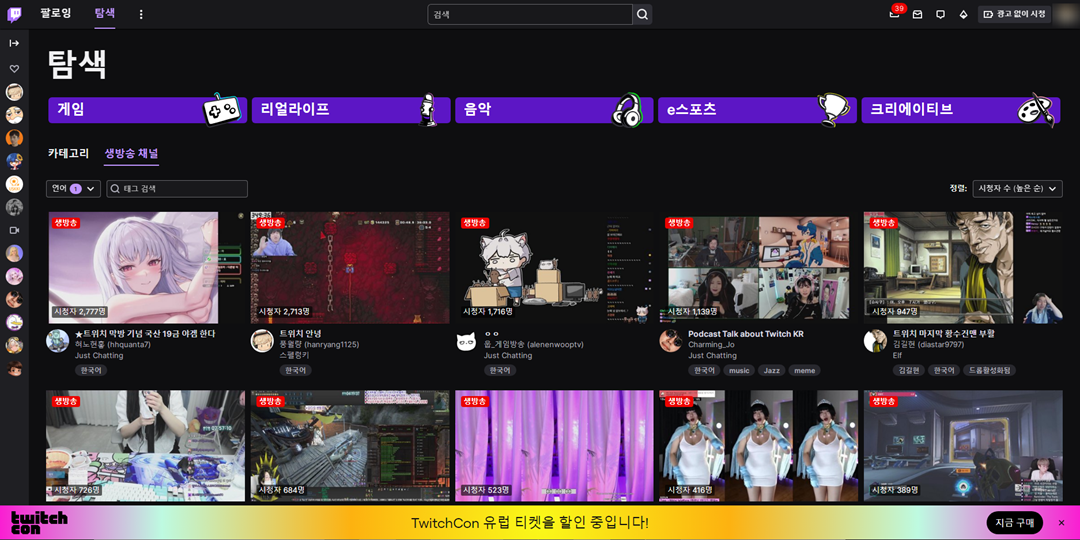Click the 광고 없이 시청 button
This screenshot has width=1080, height=540.
1014,14
